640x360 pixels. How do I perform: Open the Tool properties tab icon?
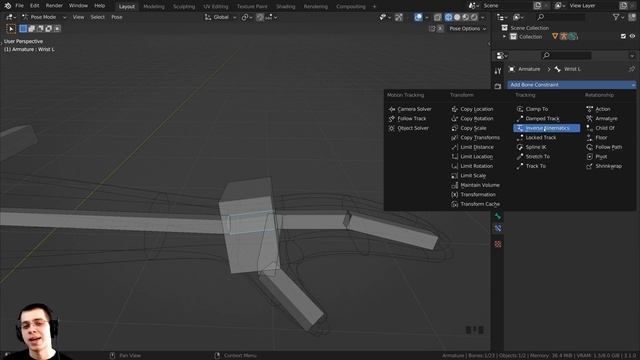tap(498, 71)
